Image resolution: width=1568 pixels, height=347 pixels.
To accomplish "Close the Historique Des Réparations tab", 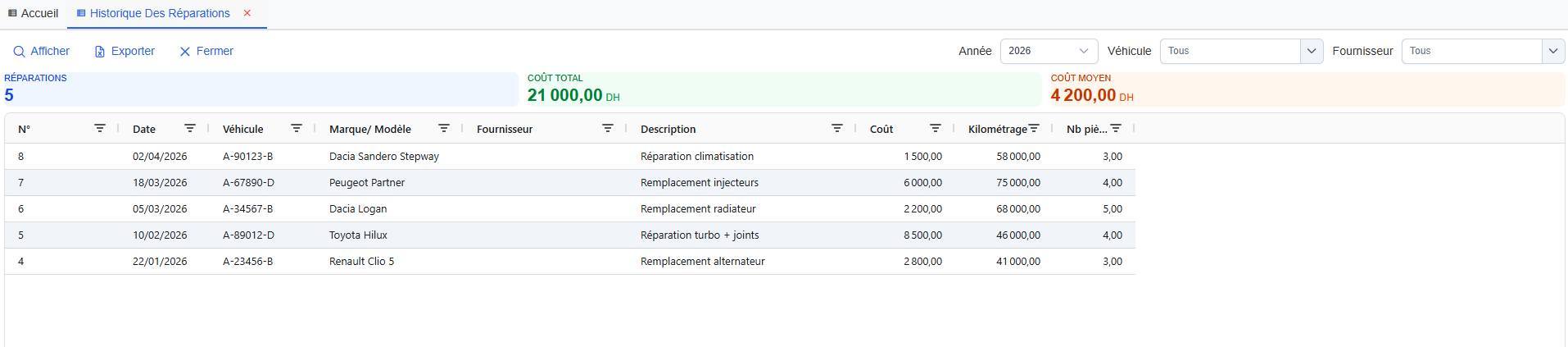I will 247,13.
